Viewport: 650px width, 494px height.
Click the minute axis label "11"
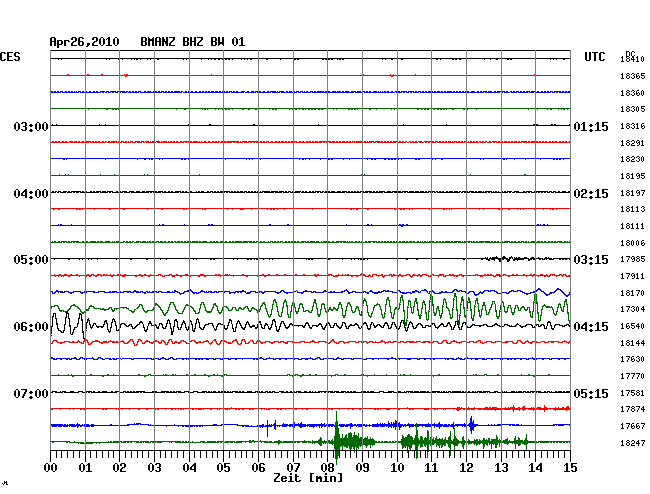[431, 468]
